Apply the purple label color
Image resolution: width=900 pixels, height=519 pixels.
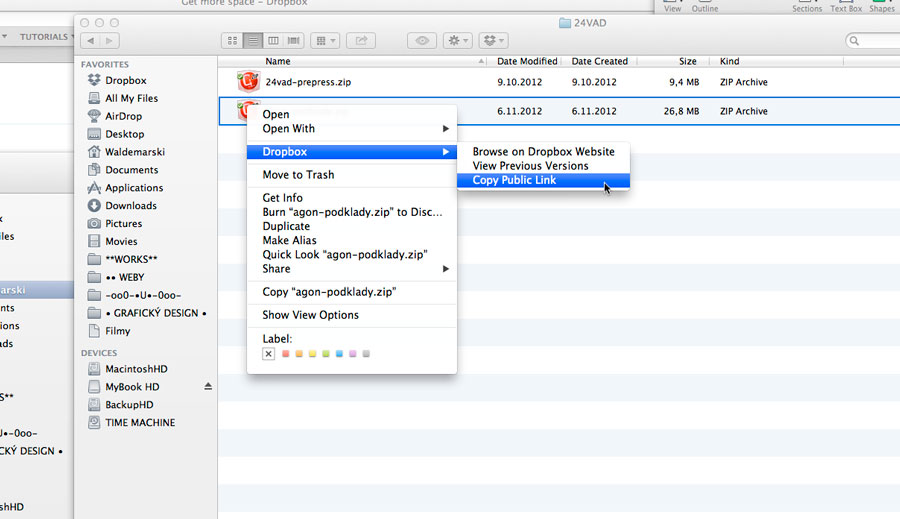point(352,354)
